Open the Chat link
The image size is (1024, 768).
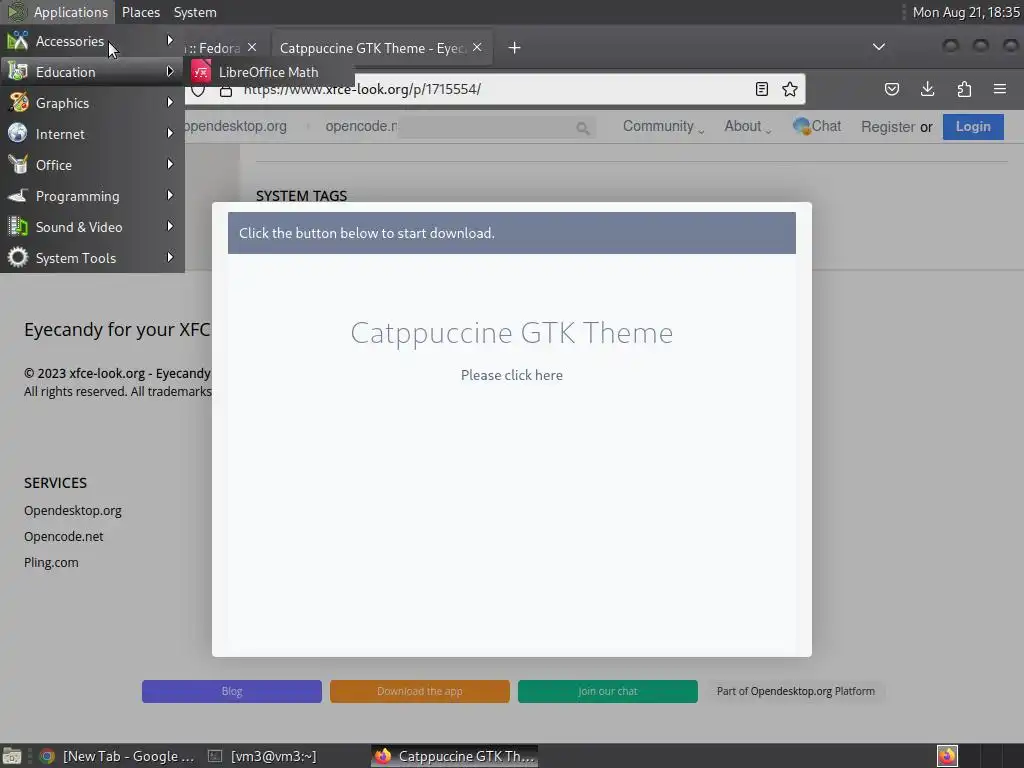(817, 126)
